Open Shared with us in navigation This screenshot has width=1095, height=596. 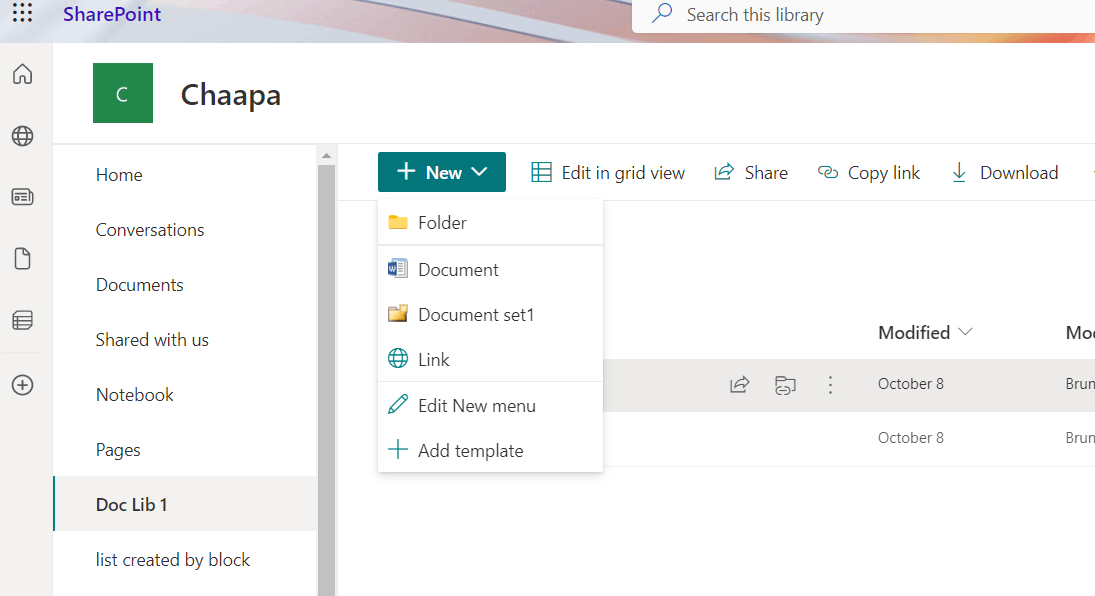(152, 340)
